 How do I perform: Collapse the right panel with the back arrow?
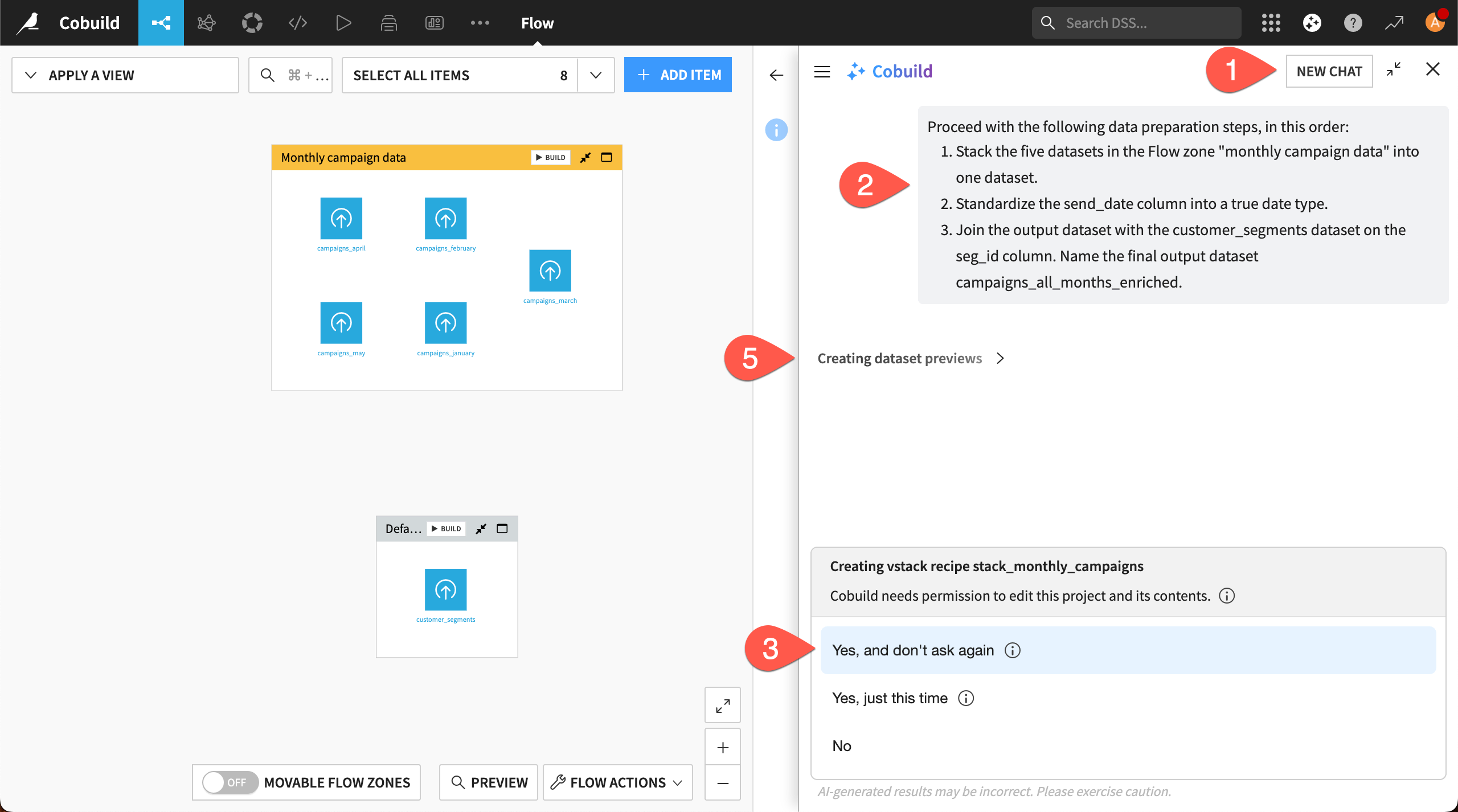[776, 75]
